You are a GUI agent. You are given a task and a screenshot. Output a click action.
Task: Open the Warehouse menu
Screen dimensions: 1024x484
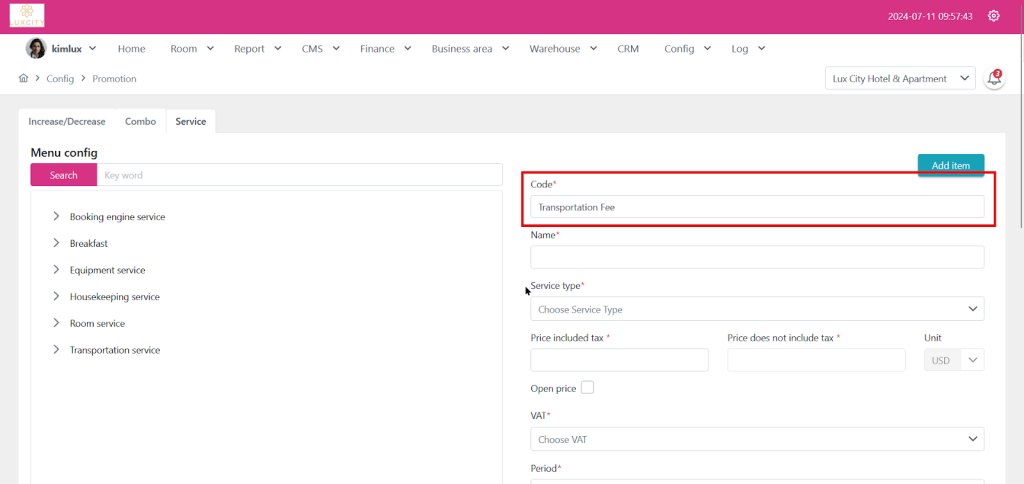562,48
